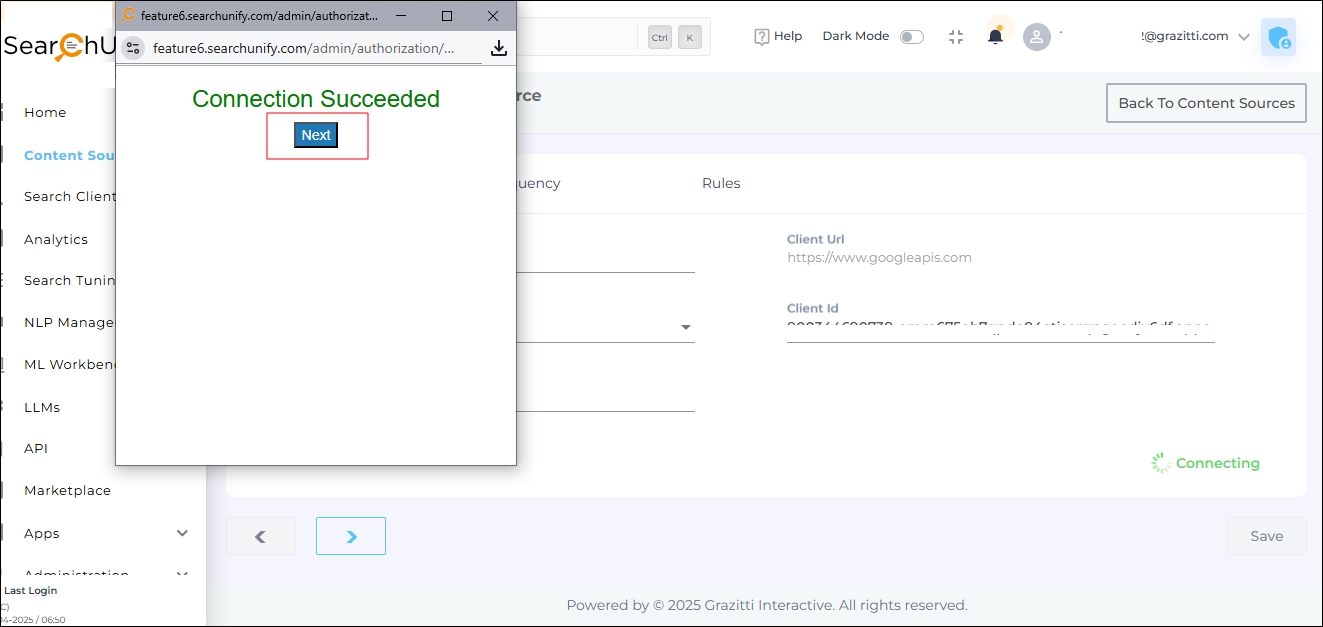1323x627 pixels.
Task: Expand the Administration sidebar section
Action: [182, 573]
